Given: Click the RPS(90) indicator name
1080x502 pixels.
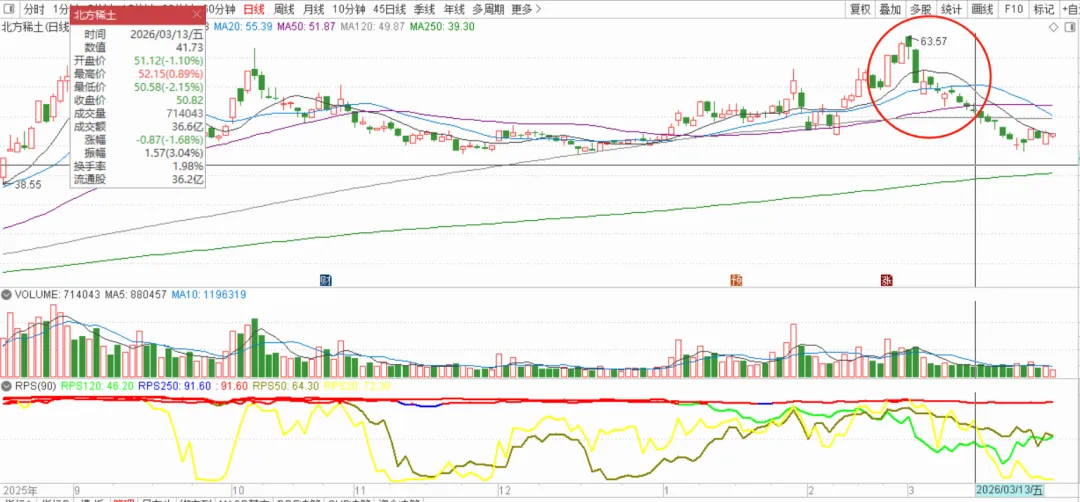Looking at the screenshot, I should pos(36,385).
